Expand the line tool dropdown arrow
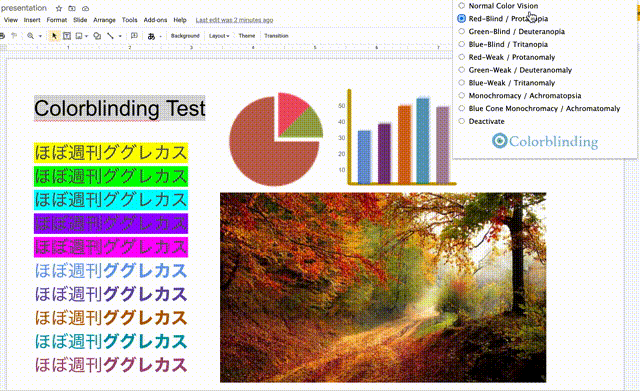The image size is (640, 391). [x=120, y=36]
